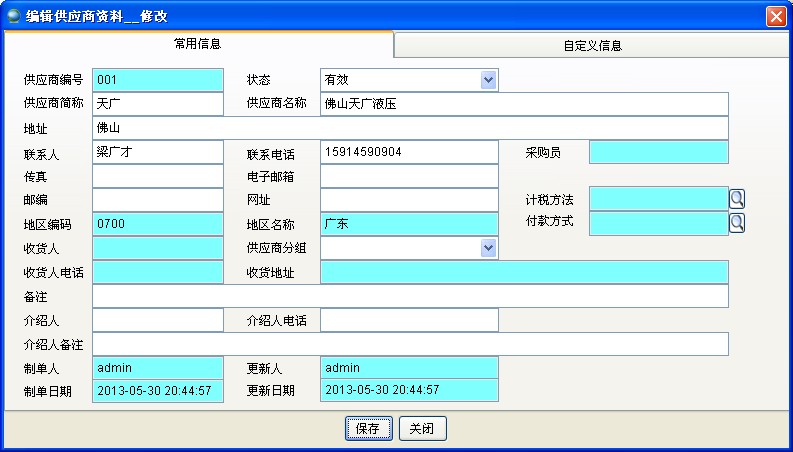Click into the 地址 field
Image resolution: width=793 pixels, height=452 pixels.
(410, 128)
